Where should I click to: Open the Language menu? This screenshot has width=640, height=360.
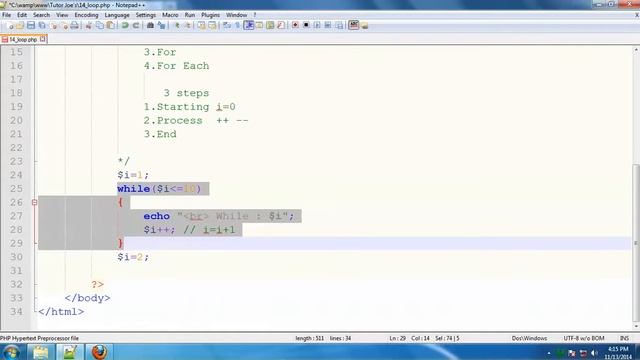pyautogui.click(x=117, y=15)
